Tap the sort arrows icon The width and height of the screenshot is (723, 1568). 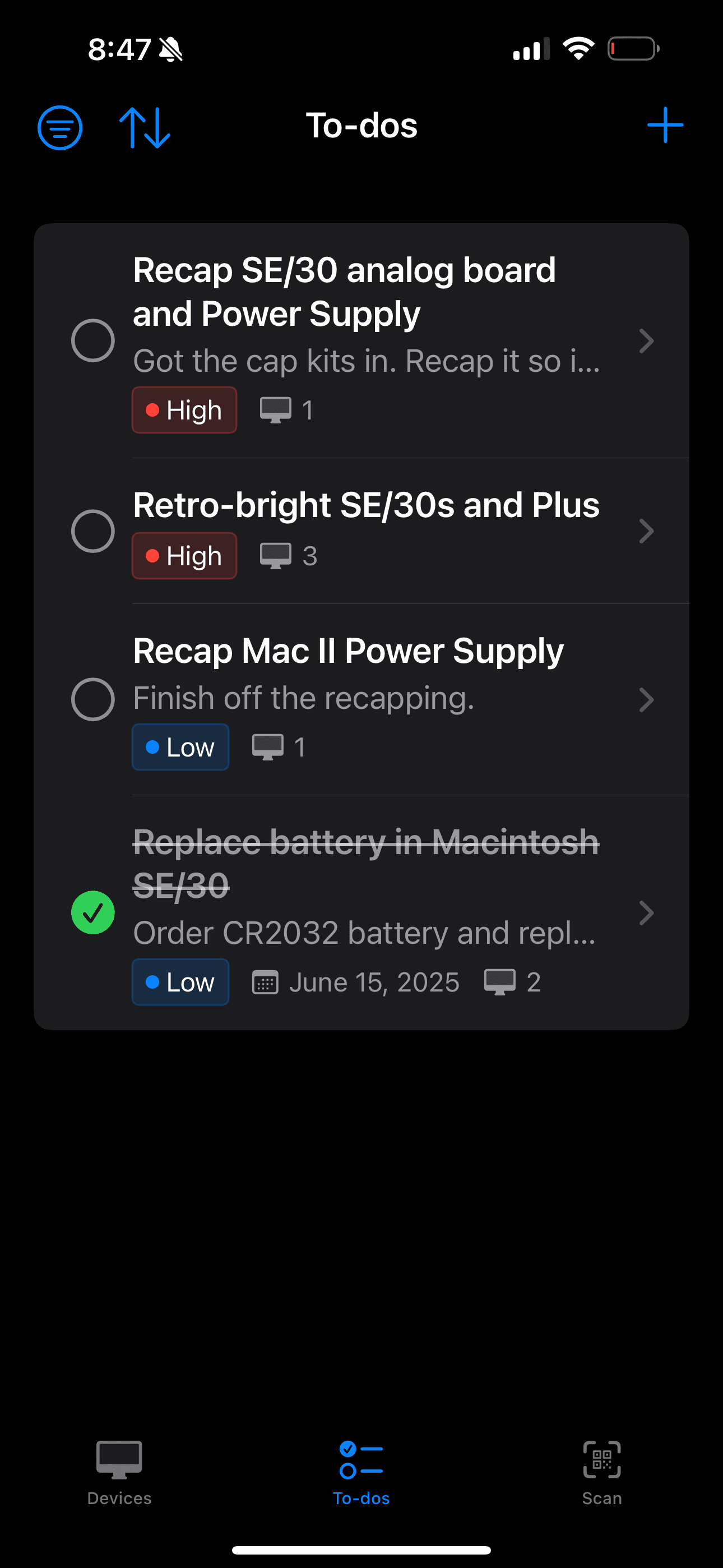(145, 127)
